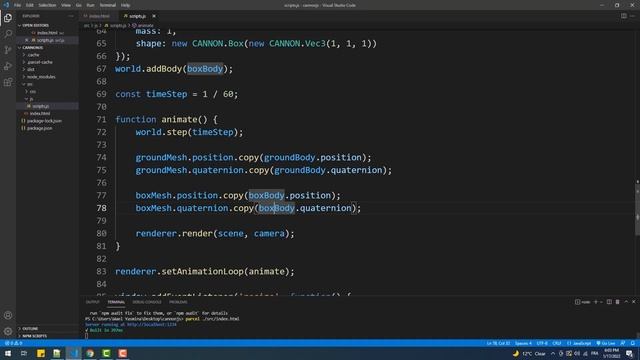Expand the NPM SCRIPTS section
Image resolution: width=640 pixels, height=360 pixels.
pos(47,336)
